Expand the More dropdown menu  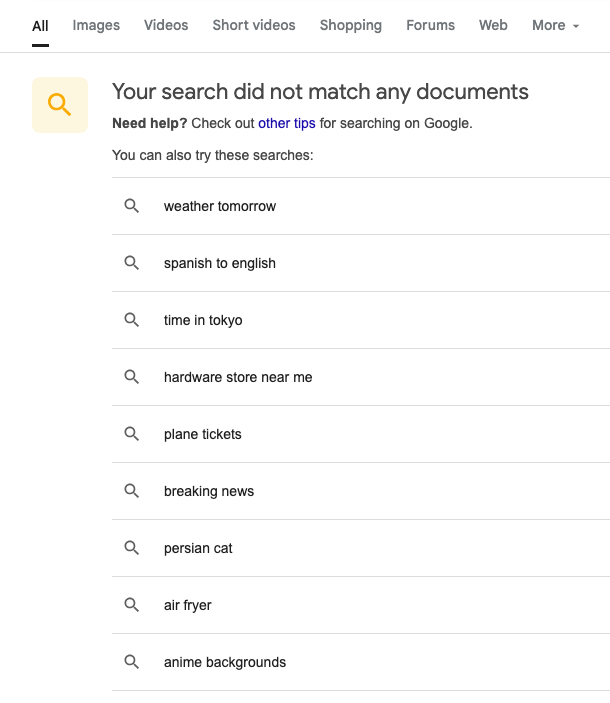555,25
